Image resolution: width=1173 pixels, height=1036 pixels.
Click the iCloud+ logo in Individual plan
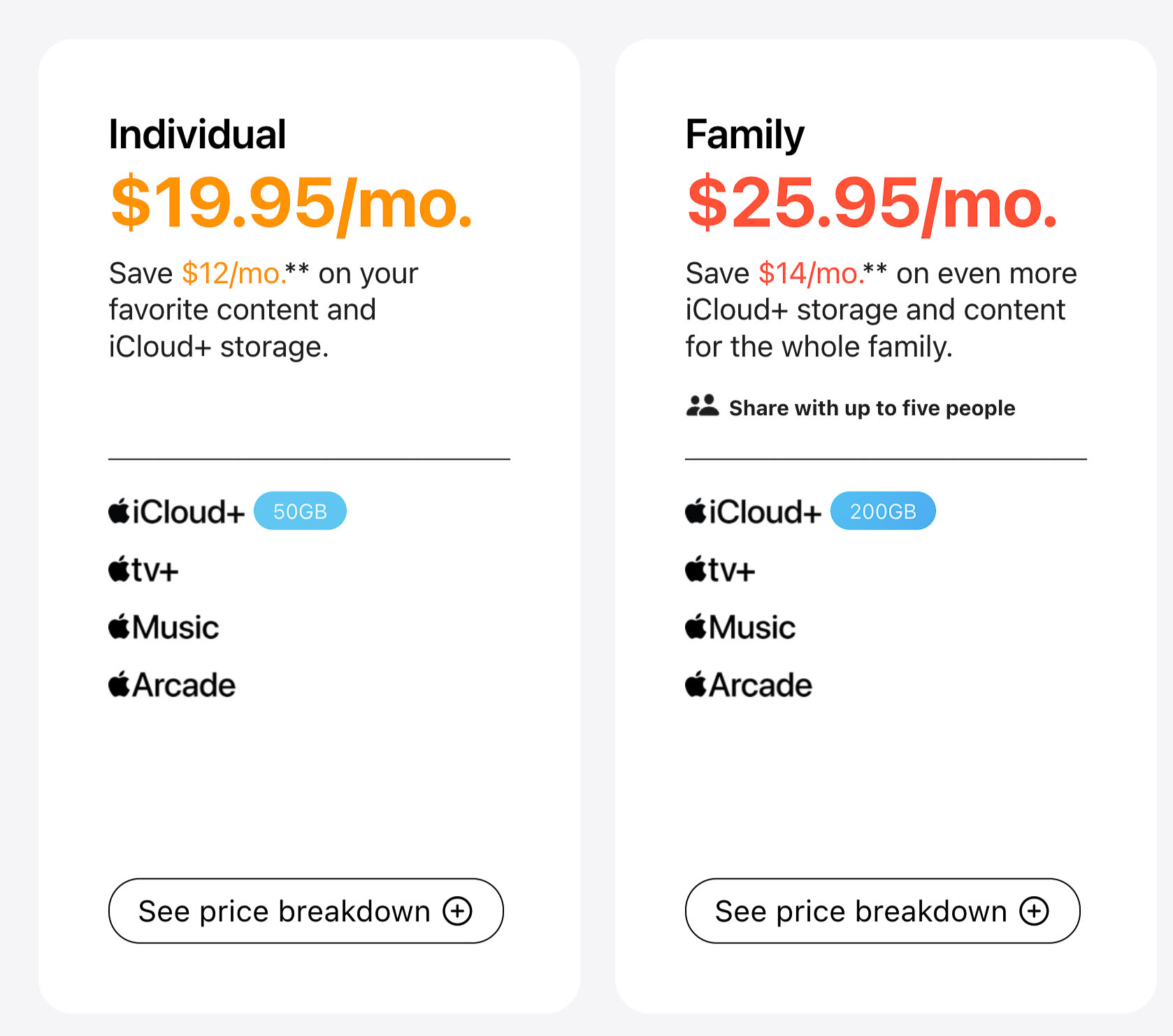[x=176, y=511]
